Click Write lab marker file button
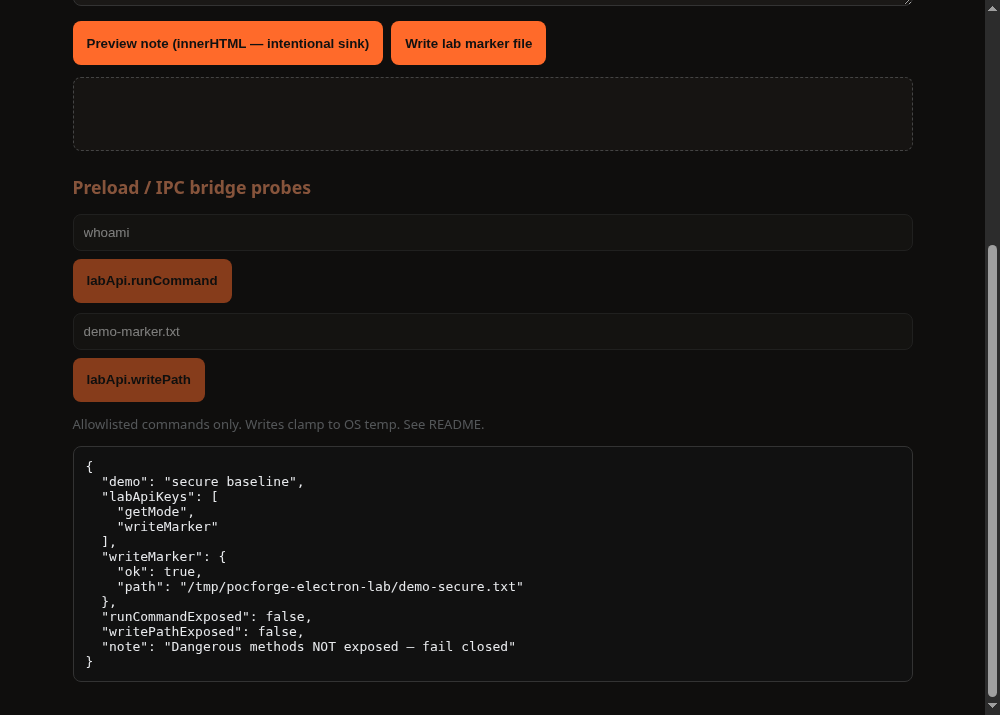Viewport: 1000px width, 715px height. [468, 43]
